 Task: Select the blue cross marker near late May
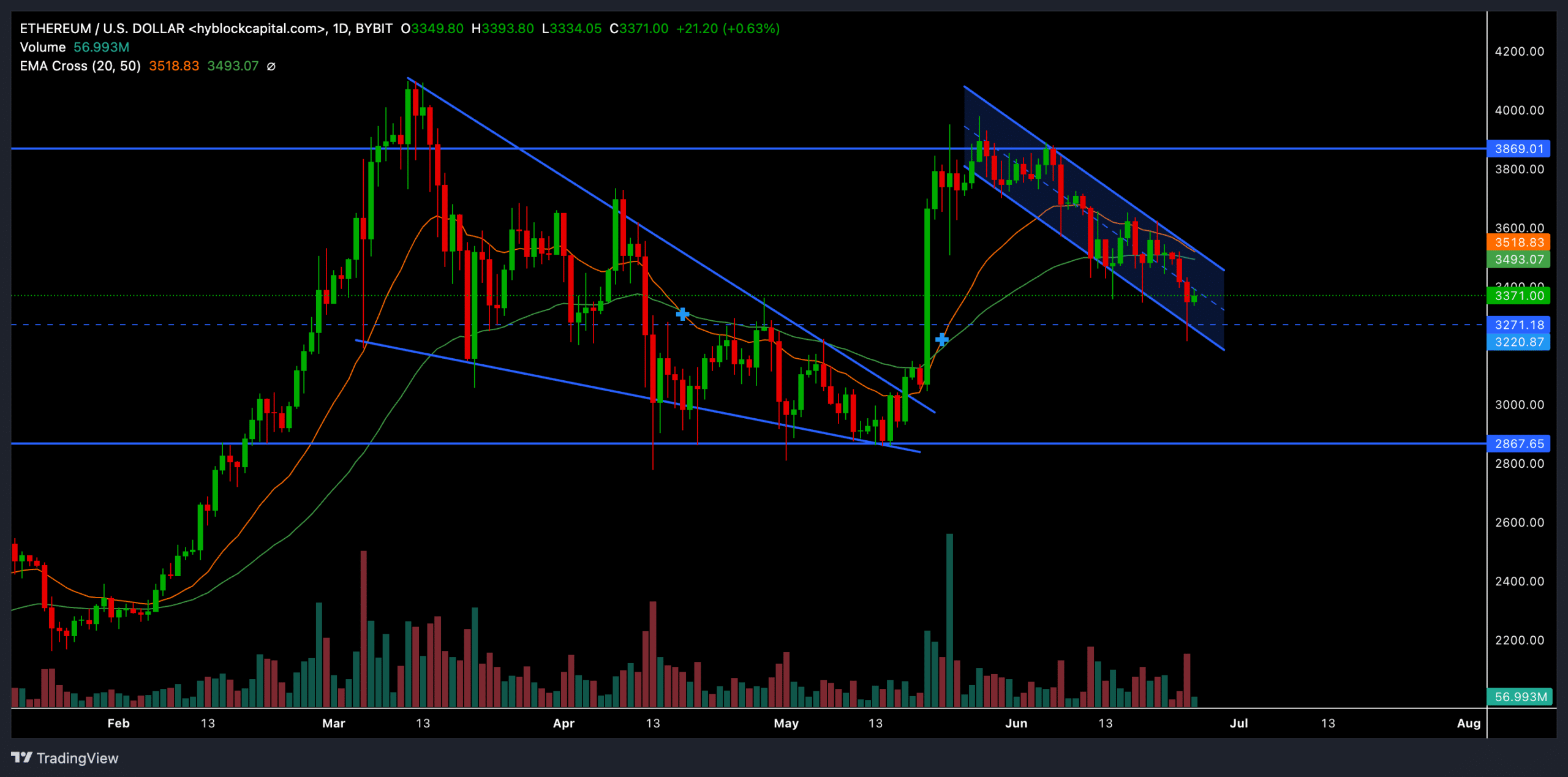(942, 339)
